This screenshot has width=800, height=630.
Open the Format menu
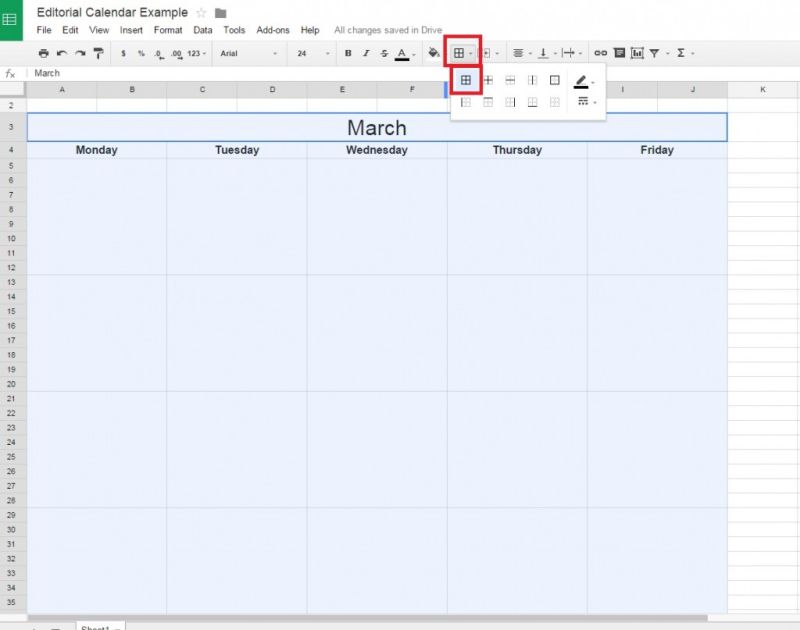[167, 30]
